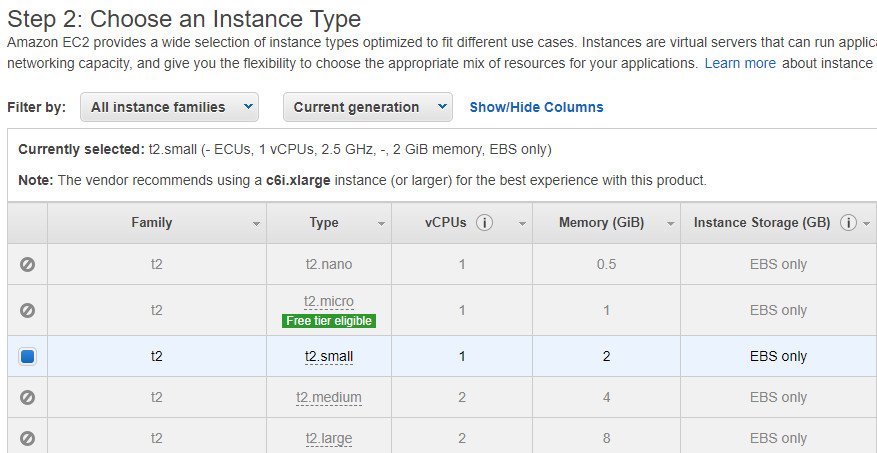Screen dimensions: 877x453
Task: Open the Memory (GiB) column sort arrow
Action: [670, 224]
